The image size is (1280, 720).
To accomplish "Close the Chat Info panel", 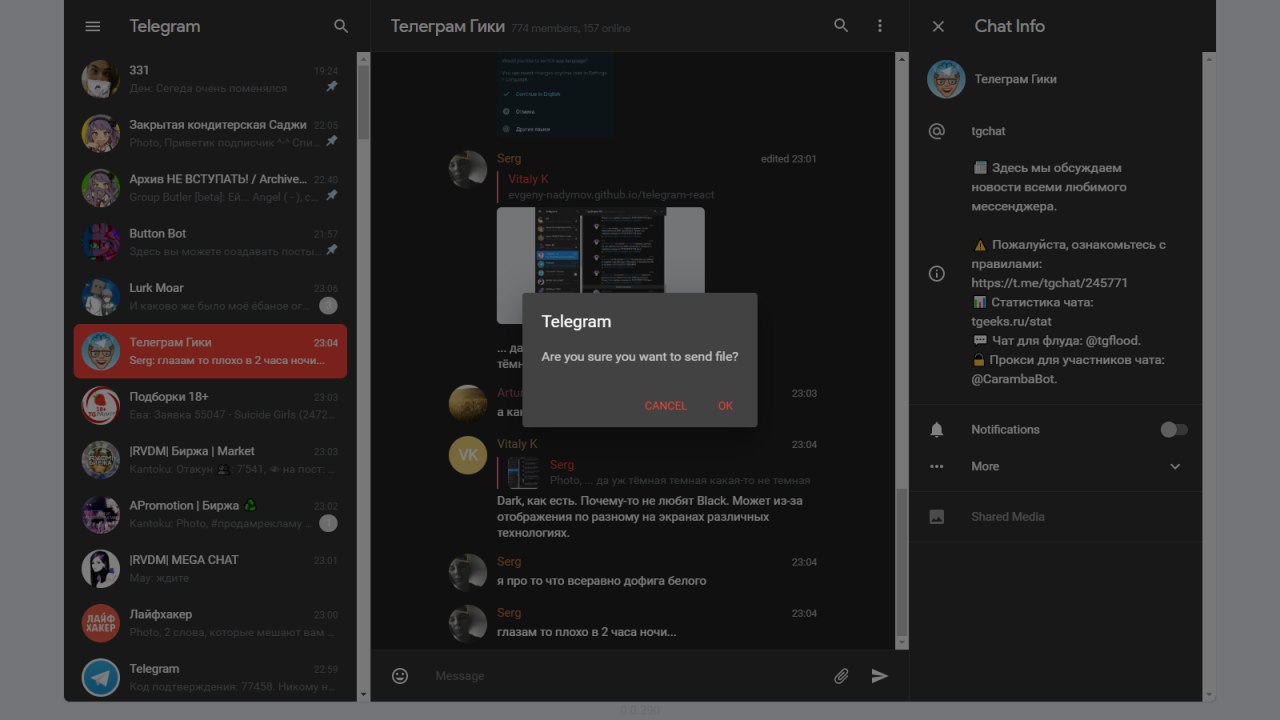I will point(938,27).
